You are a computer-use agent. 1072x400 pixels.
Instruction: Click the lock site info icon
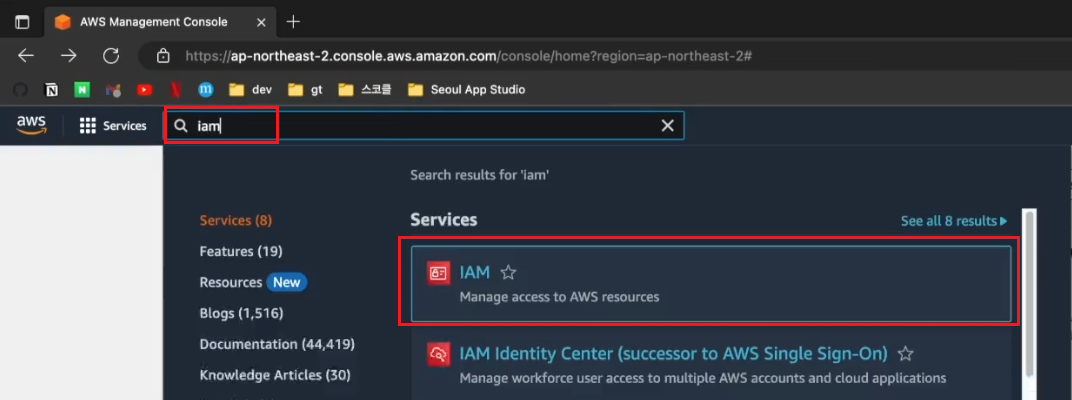point(163,55)
